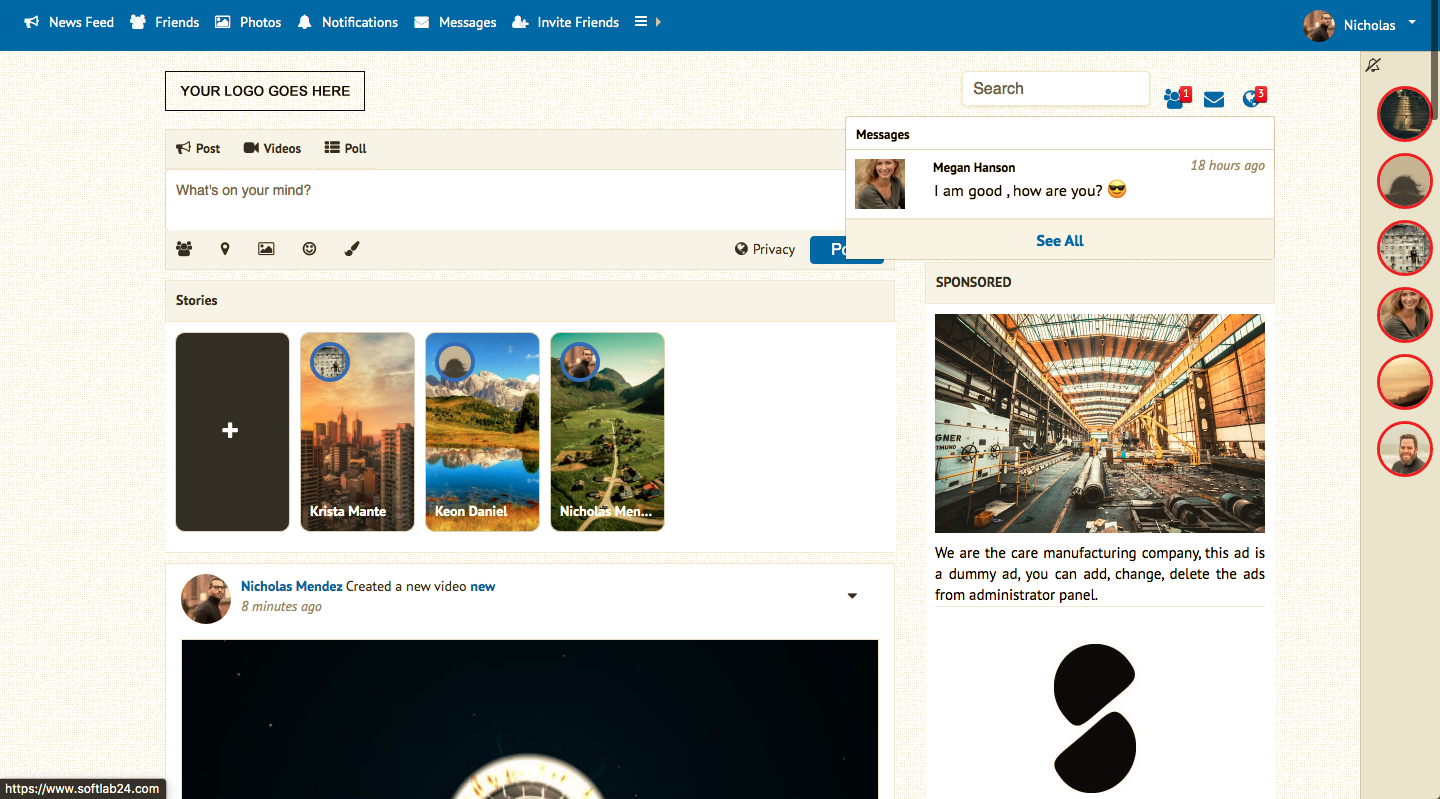The height and width of the screenshot is (799, 1440).
Task: Open Krista Mante's story thumbnail
Action: 357,431
